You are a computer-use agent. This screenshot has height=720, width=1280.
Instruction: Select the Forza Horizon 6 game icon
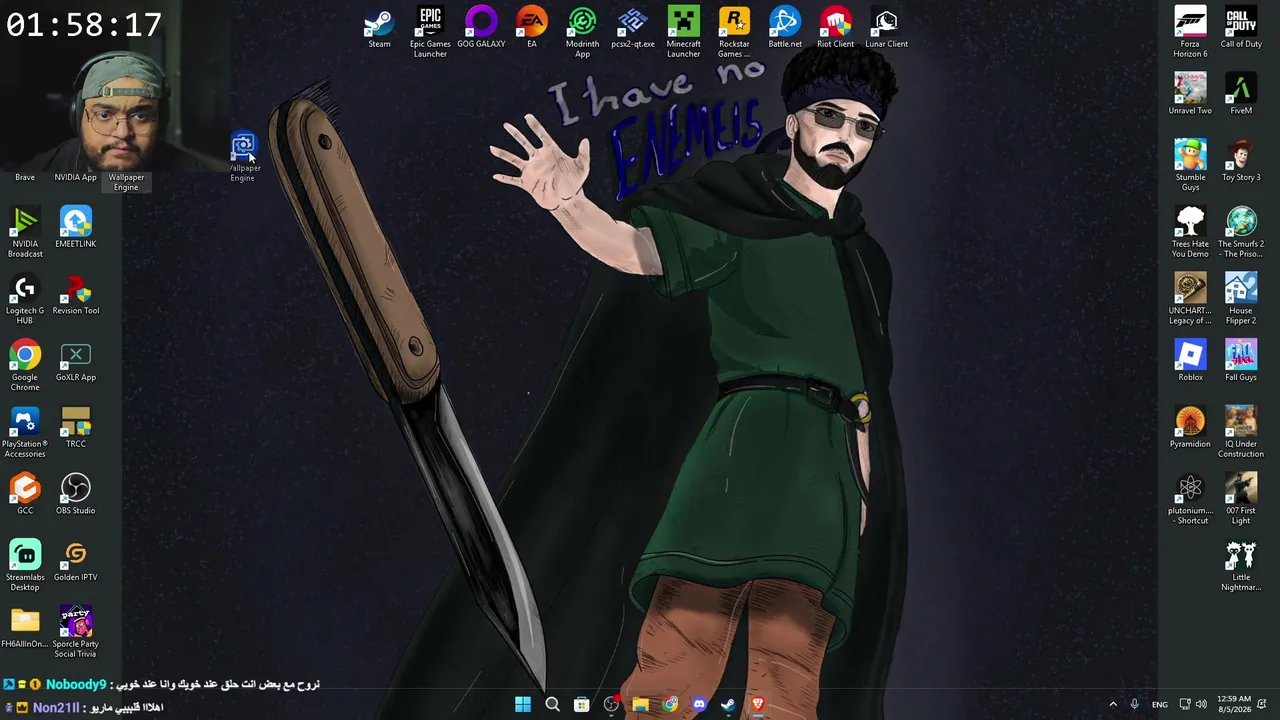[x=1190, y=32]
